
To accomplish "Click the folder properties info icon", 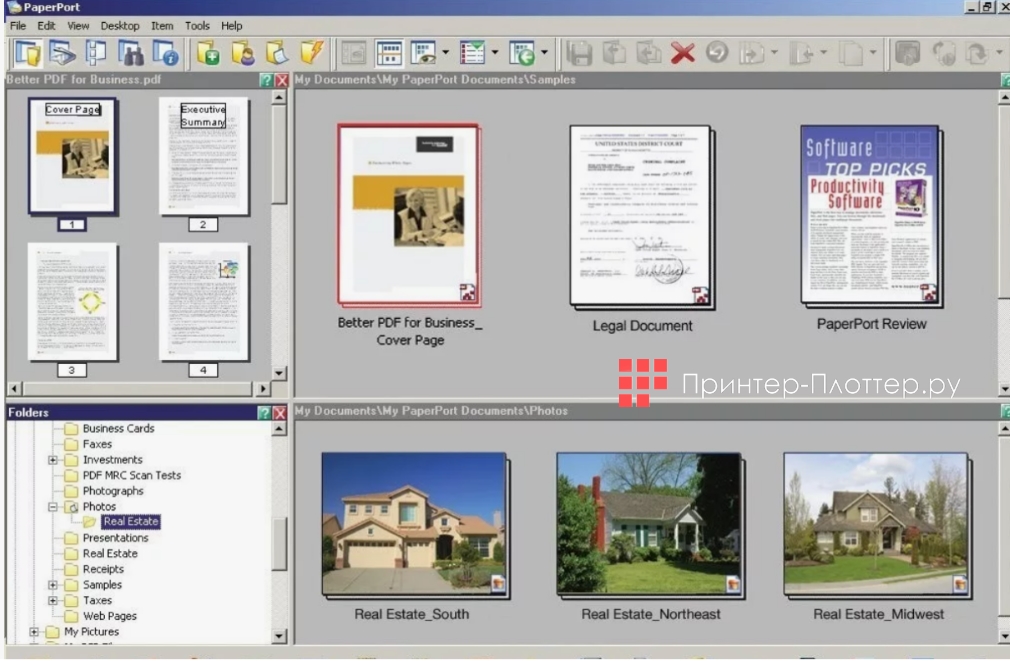I will [x=164, y=52].
